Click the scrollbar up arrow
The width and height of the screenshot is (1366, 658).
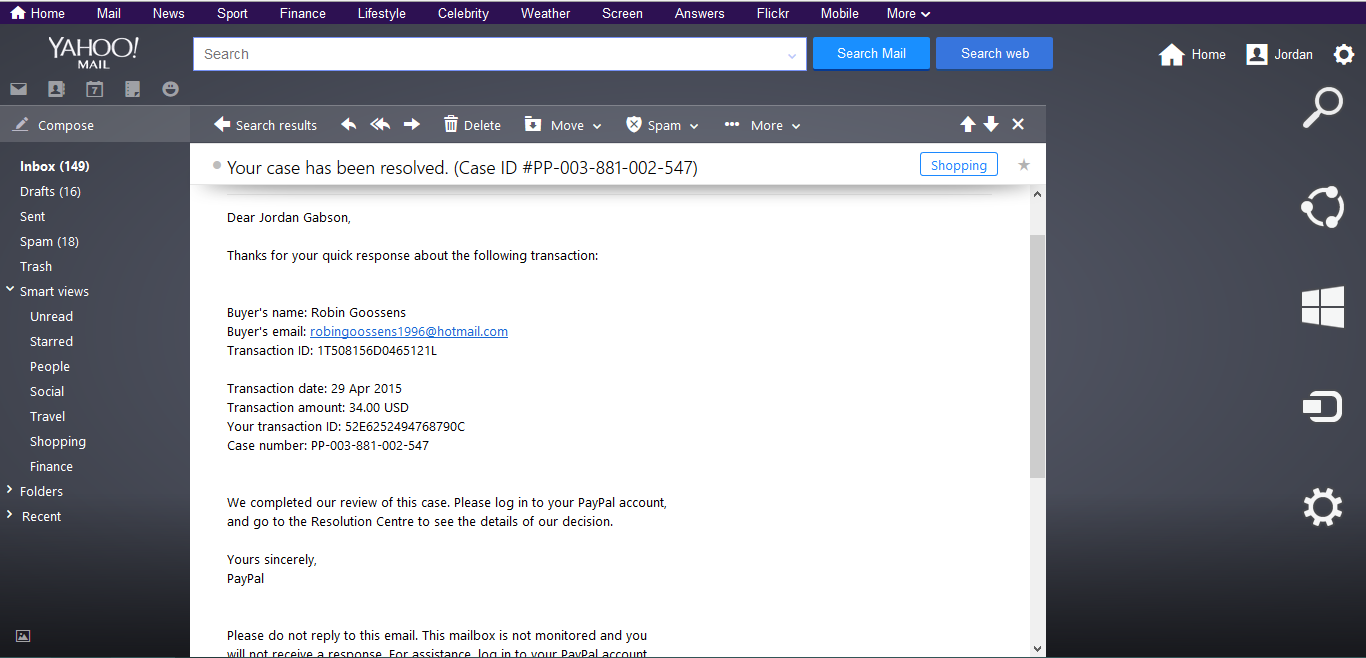pos(1037,193)
